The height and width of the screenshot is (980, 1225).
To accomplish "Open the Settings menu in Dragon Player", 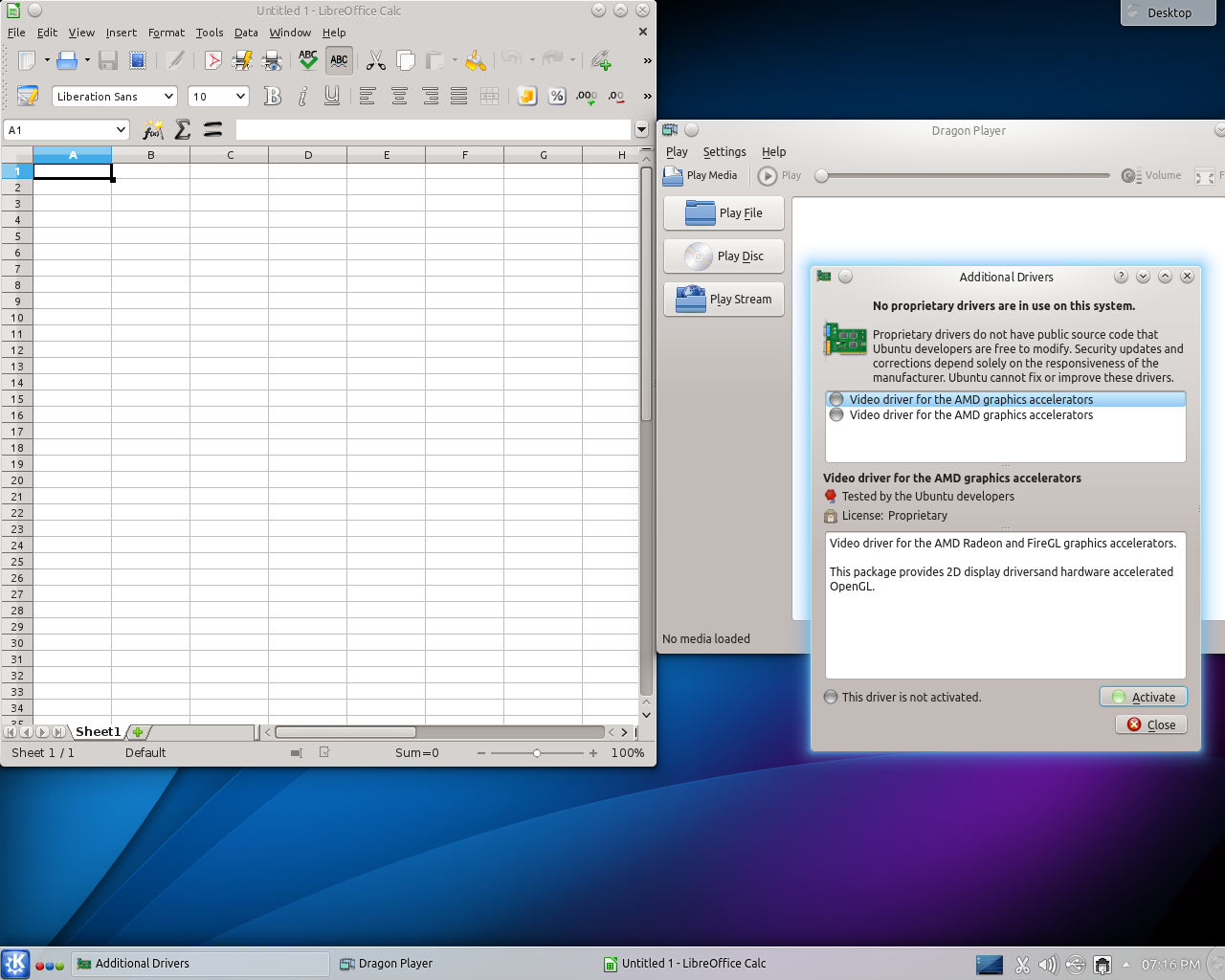I will pyautogui.click(x=724, y=151).
